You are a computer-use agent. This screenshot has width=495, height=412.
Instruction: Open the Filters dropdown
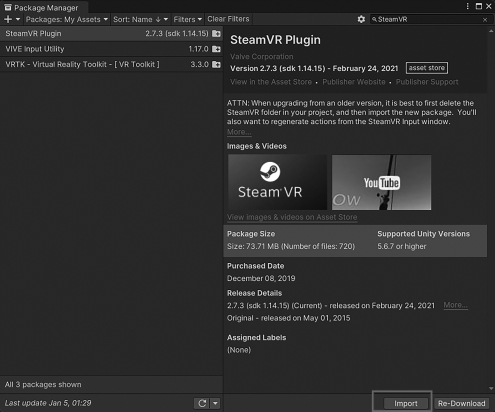pos(187,19)
